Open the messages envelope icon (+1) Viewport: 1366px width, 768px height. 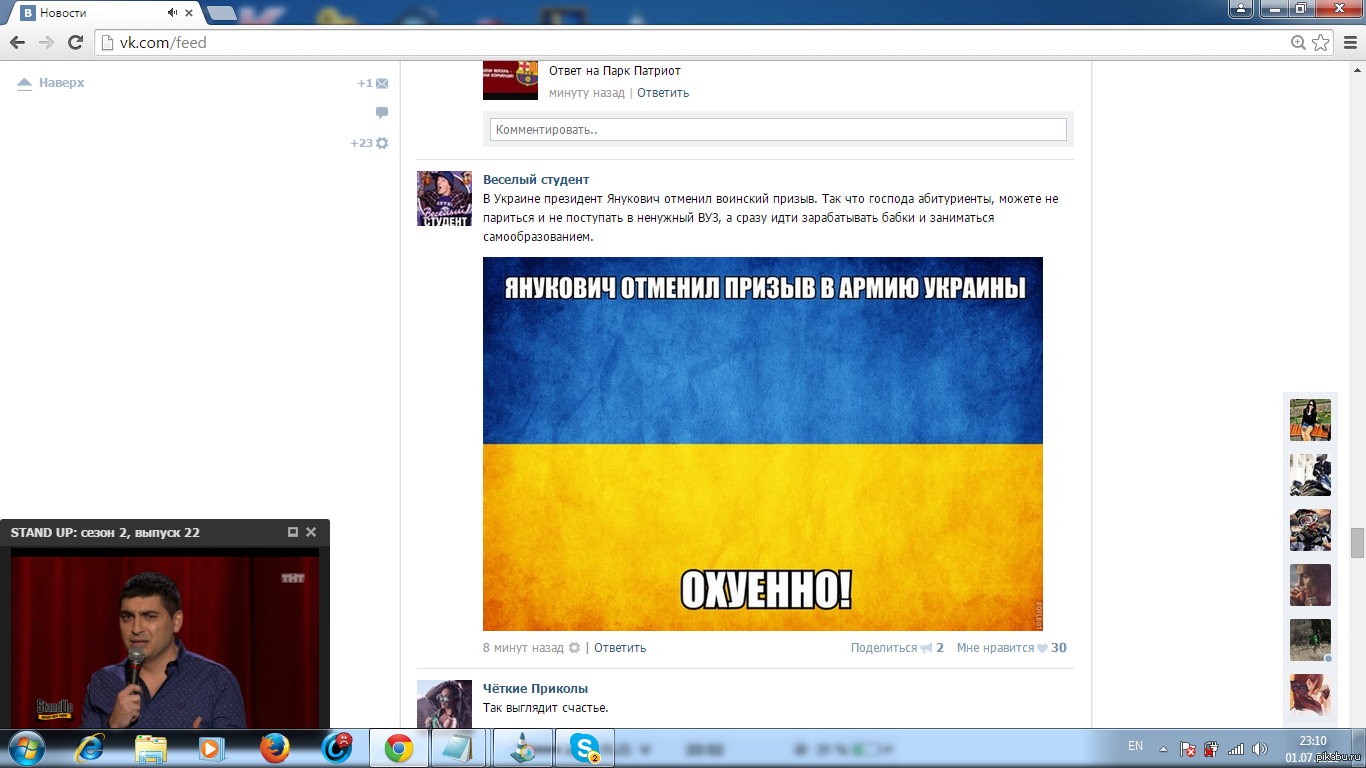pos(382,84)
